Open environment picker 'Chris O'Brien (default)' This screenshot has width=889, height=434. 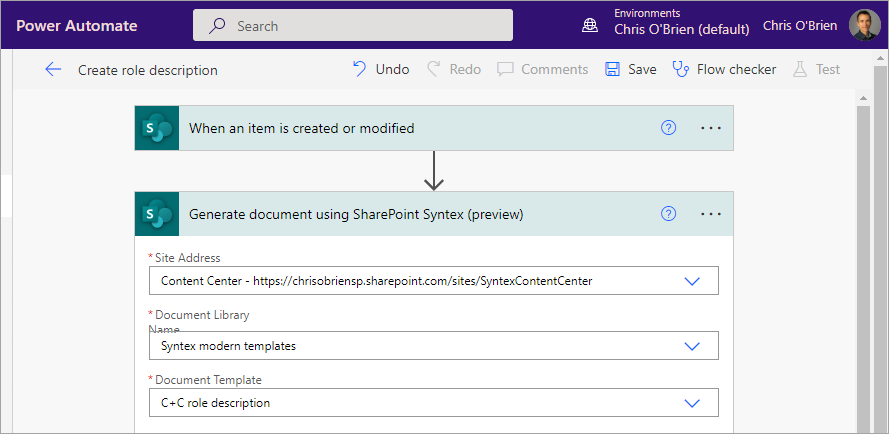click(681, 28)
